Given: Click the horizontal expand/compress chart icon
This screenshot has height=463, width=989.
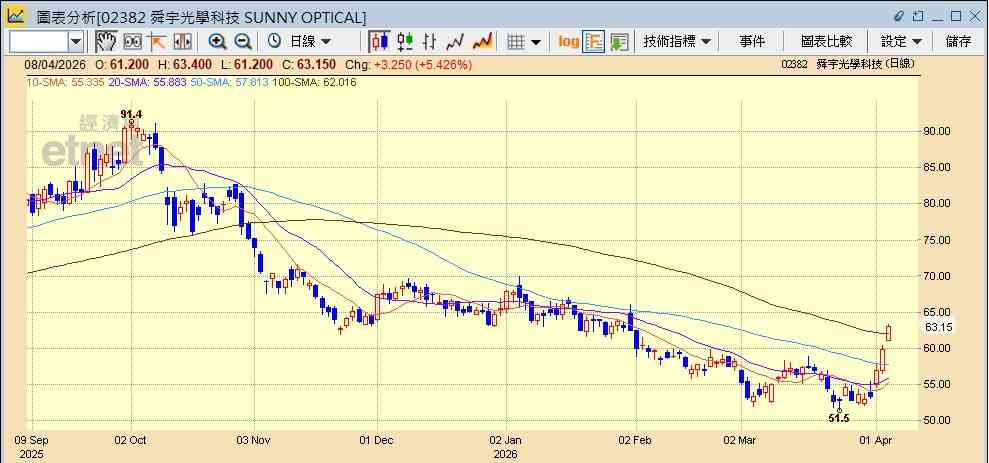Looking at the screenshot, I should (x=182, y=42).
